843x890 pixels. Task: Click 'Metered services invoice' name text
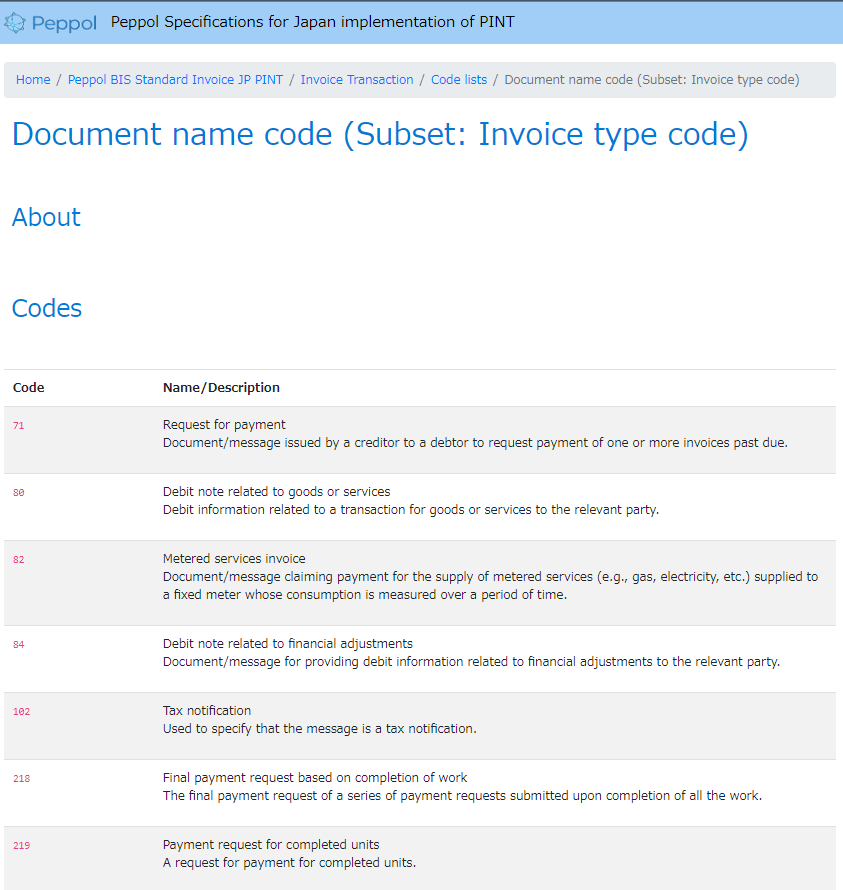click(234, 559)
